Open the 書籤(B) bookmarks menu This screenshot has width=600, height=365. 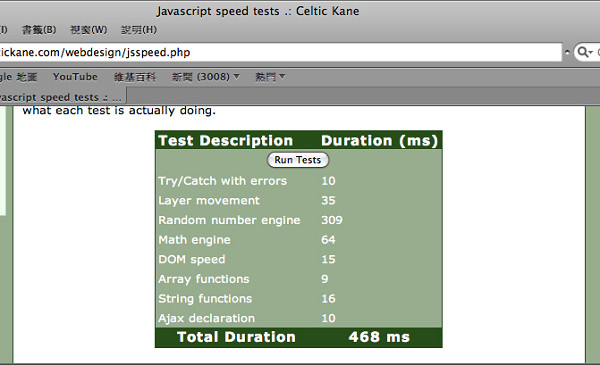coord(39,30)
